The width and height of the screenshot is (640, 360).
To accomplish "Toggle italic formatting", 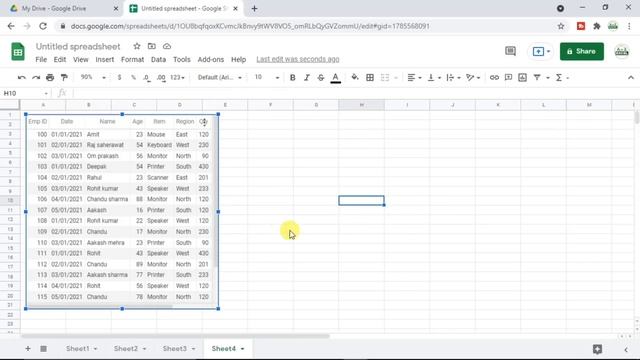I will 307,78.
